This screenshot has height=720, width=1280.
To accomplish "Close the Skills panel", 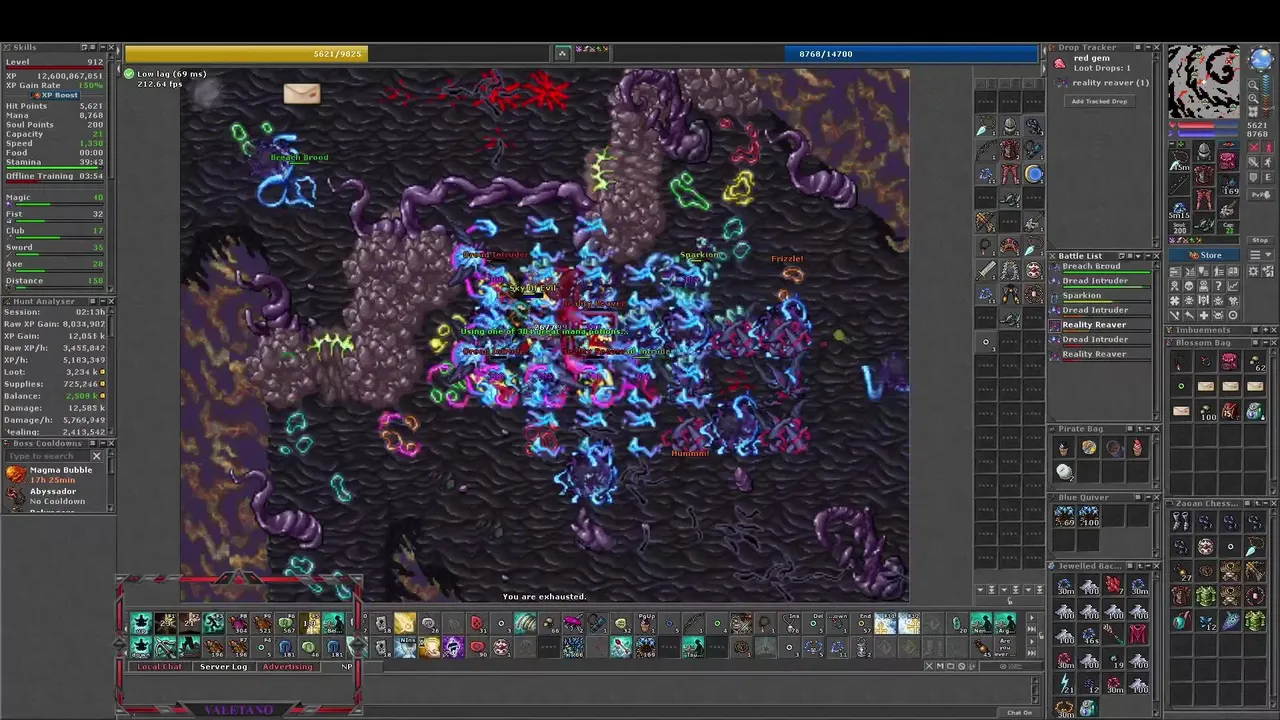I will tap(111, 47).
